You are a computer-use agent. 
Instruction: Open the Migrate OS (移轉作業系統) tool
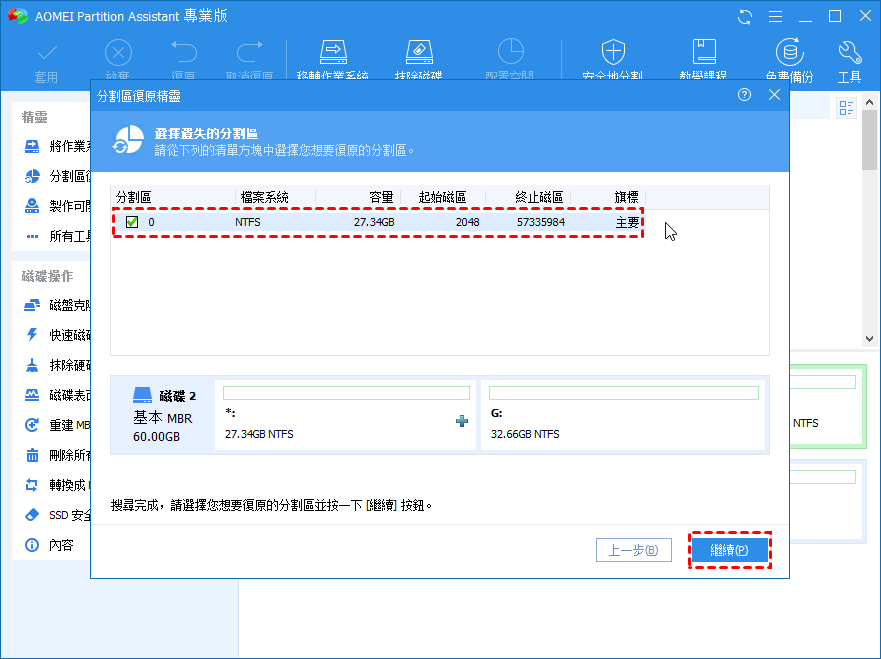tap(333, 60)
